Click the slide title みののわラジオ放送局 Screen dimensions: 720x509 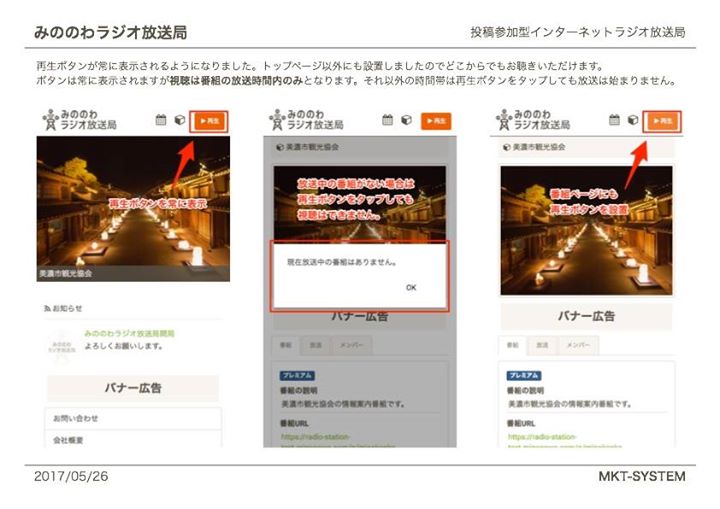(111, 32)
